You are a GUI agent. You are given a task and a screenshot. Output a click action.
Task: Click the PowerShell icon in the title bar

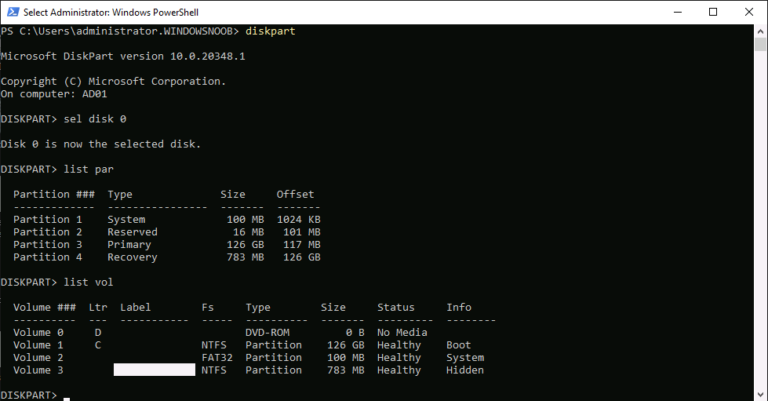point(11,11)
